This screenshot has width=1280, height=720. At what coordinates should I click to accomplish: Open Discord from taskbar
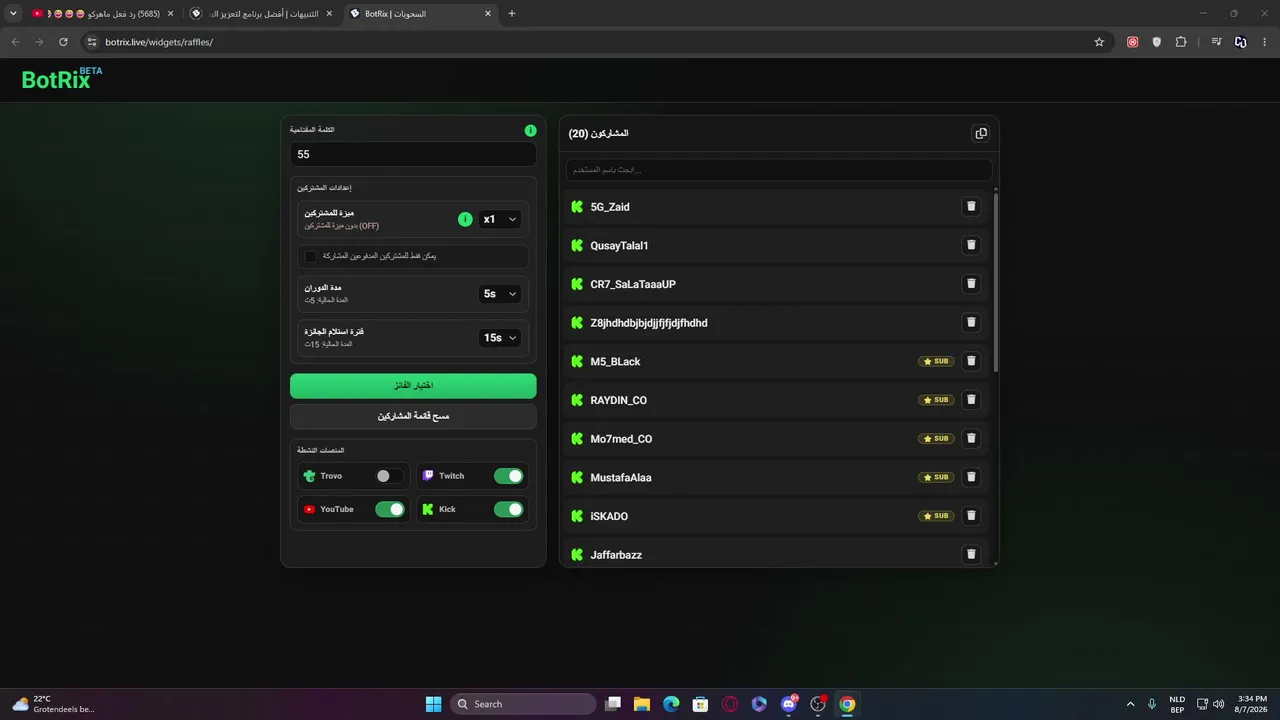tap(789, 704)
